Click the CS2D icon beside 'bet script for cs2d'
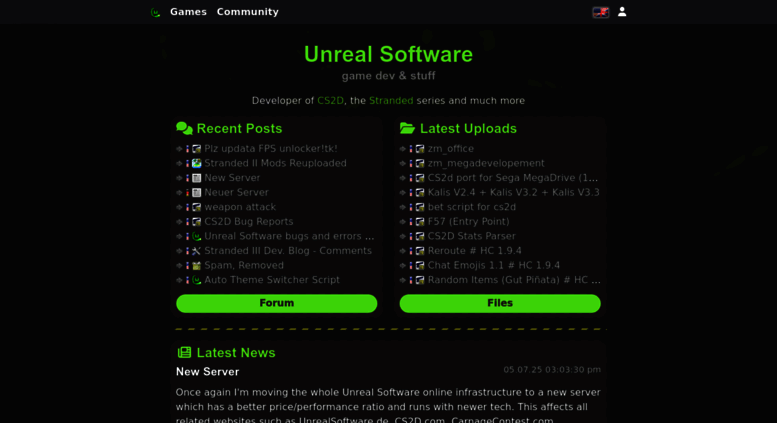777x423 pixels. point(420,207)
